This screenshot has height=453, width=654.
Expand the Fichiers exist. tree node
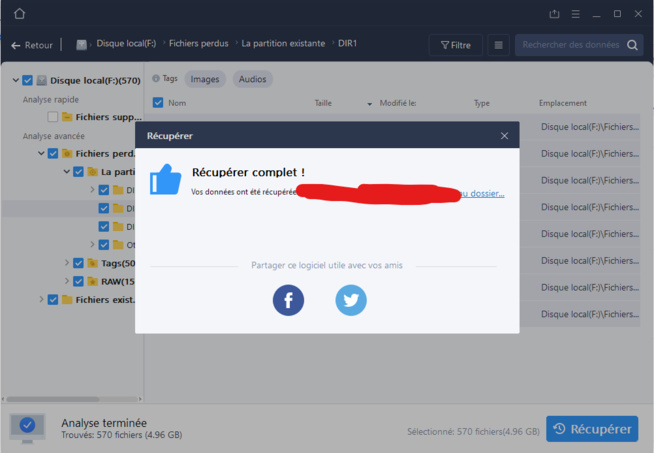point(41,299)
